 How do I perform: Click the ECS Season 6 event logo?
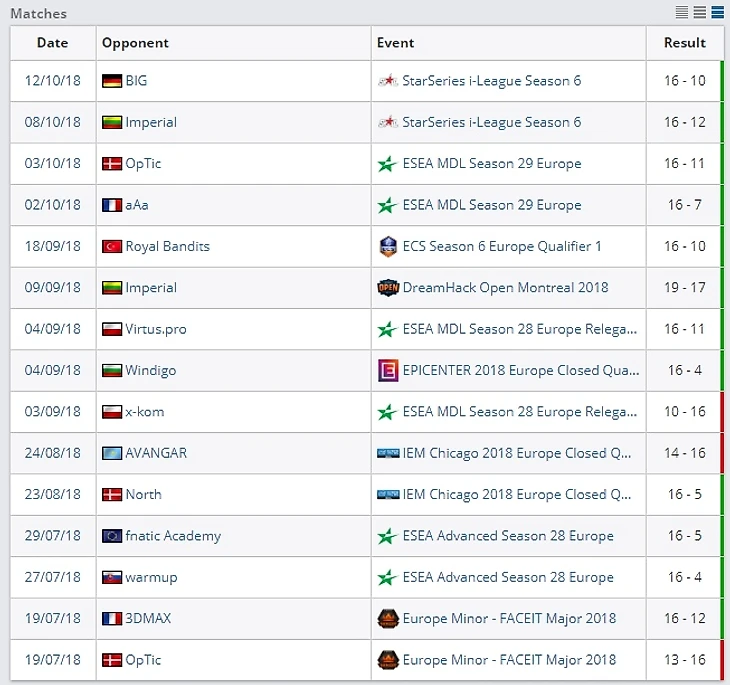click(387, 246)
